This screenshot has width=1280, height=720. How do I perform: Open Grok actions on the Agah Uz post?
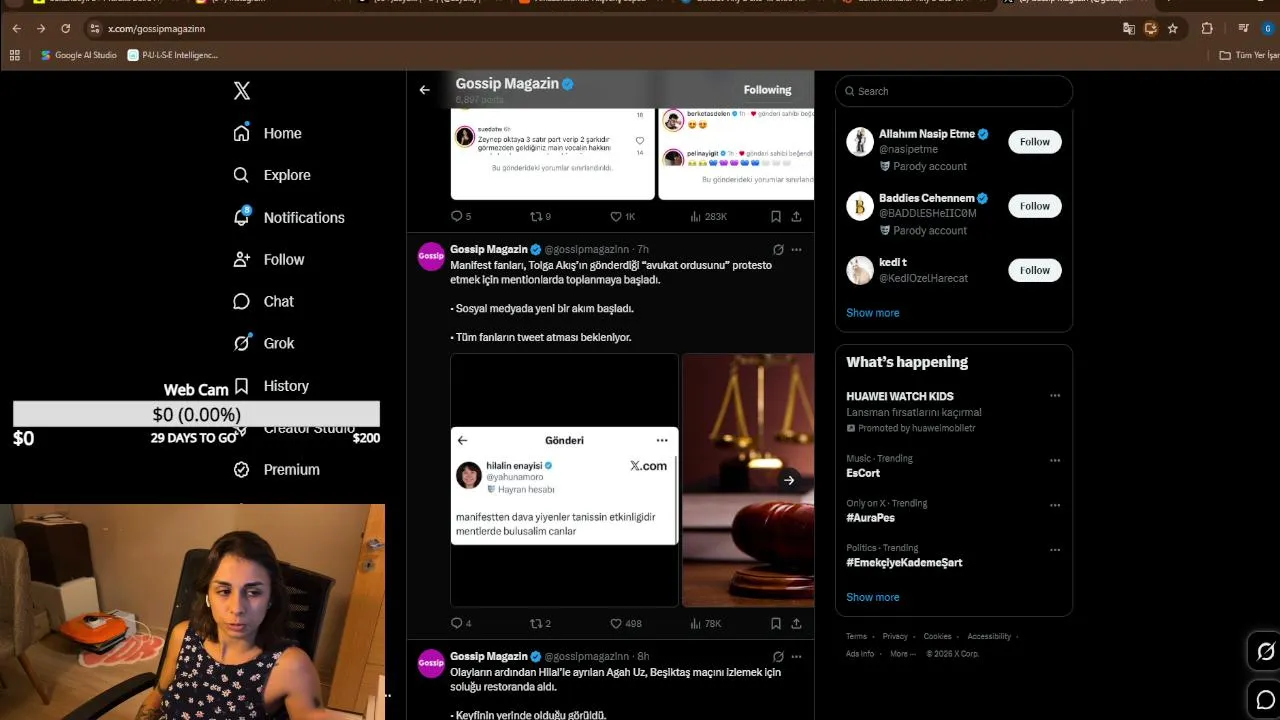coord(778,656)
